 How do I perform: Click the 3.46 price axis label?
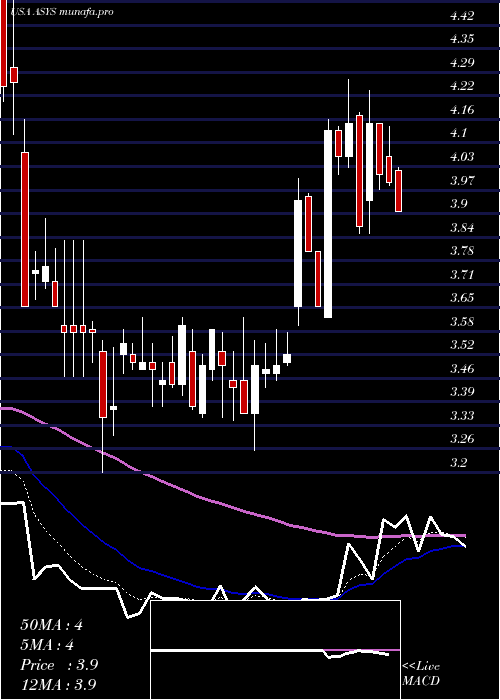click(x=462, y=369)
